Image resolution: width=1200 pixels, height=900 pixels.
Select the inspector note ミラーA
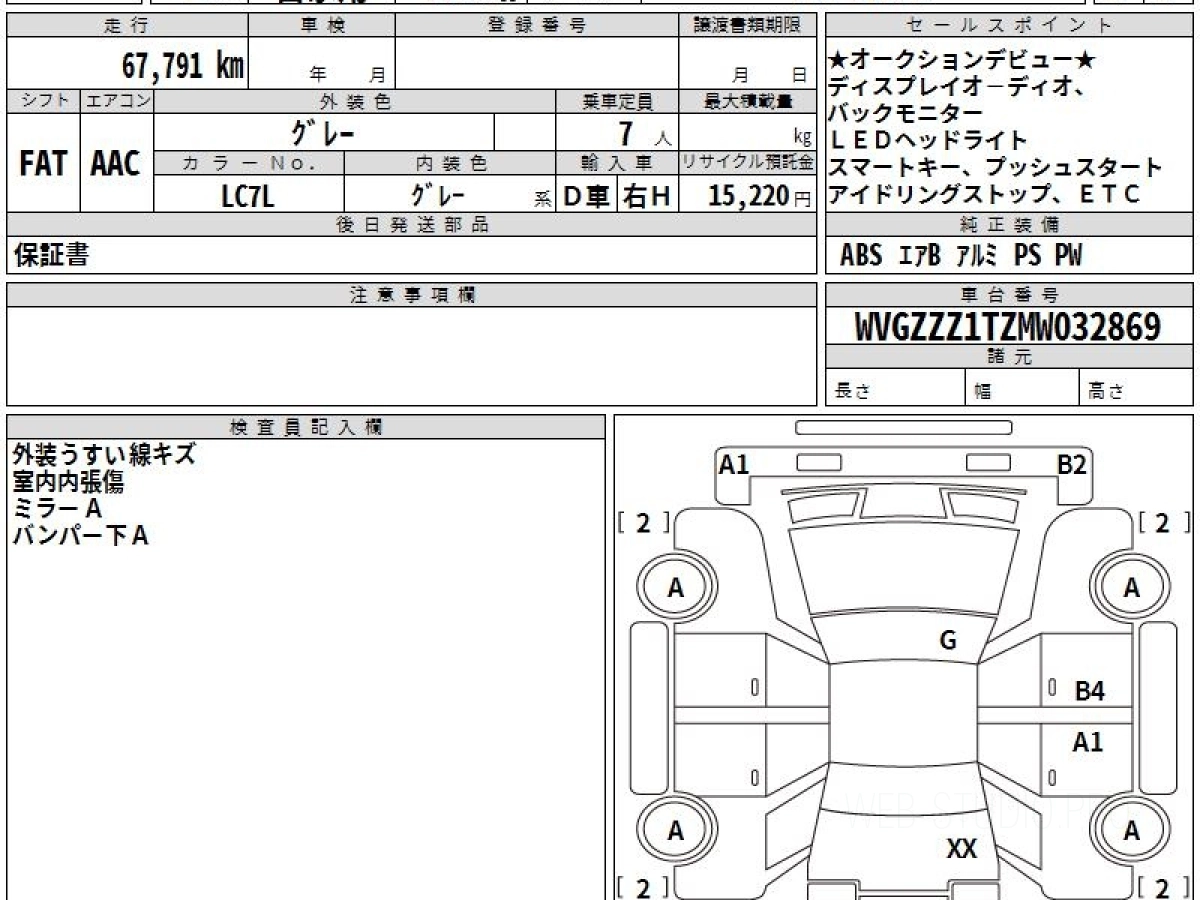click(x=57, y=508)
